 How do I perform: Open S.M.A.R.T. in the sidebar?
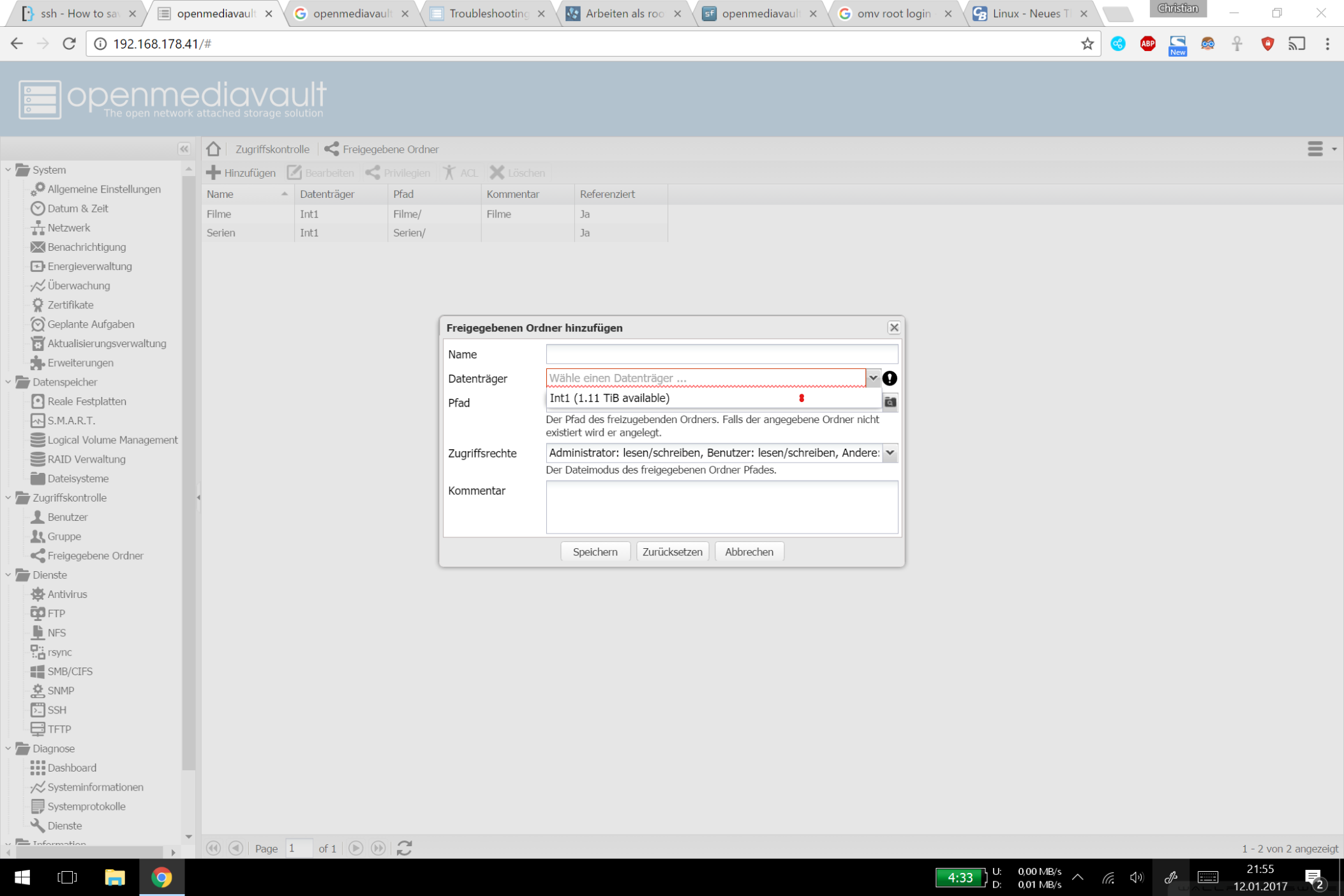click(71, 421)
